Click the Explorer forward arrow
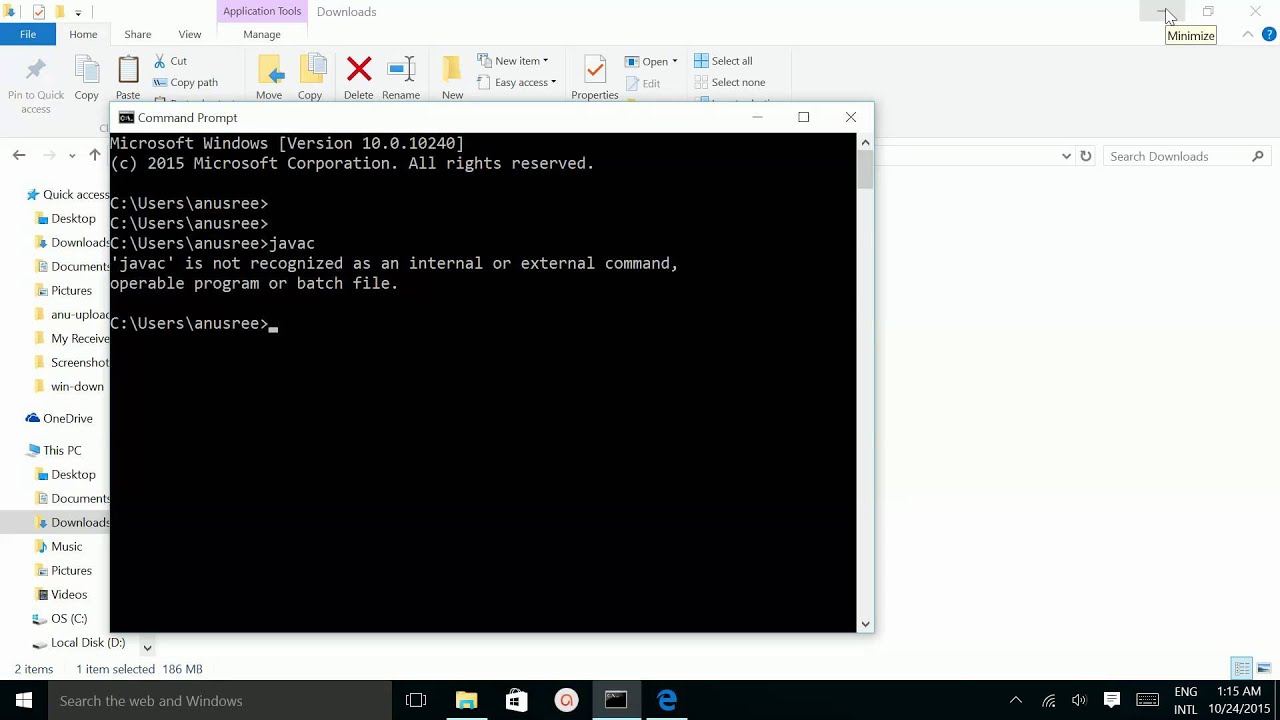 pyautogui.click(x=49, y=155)
